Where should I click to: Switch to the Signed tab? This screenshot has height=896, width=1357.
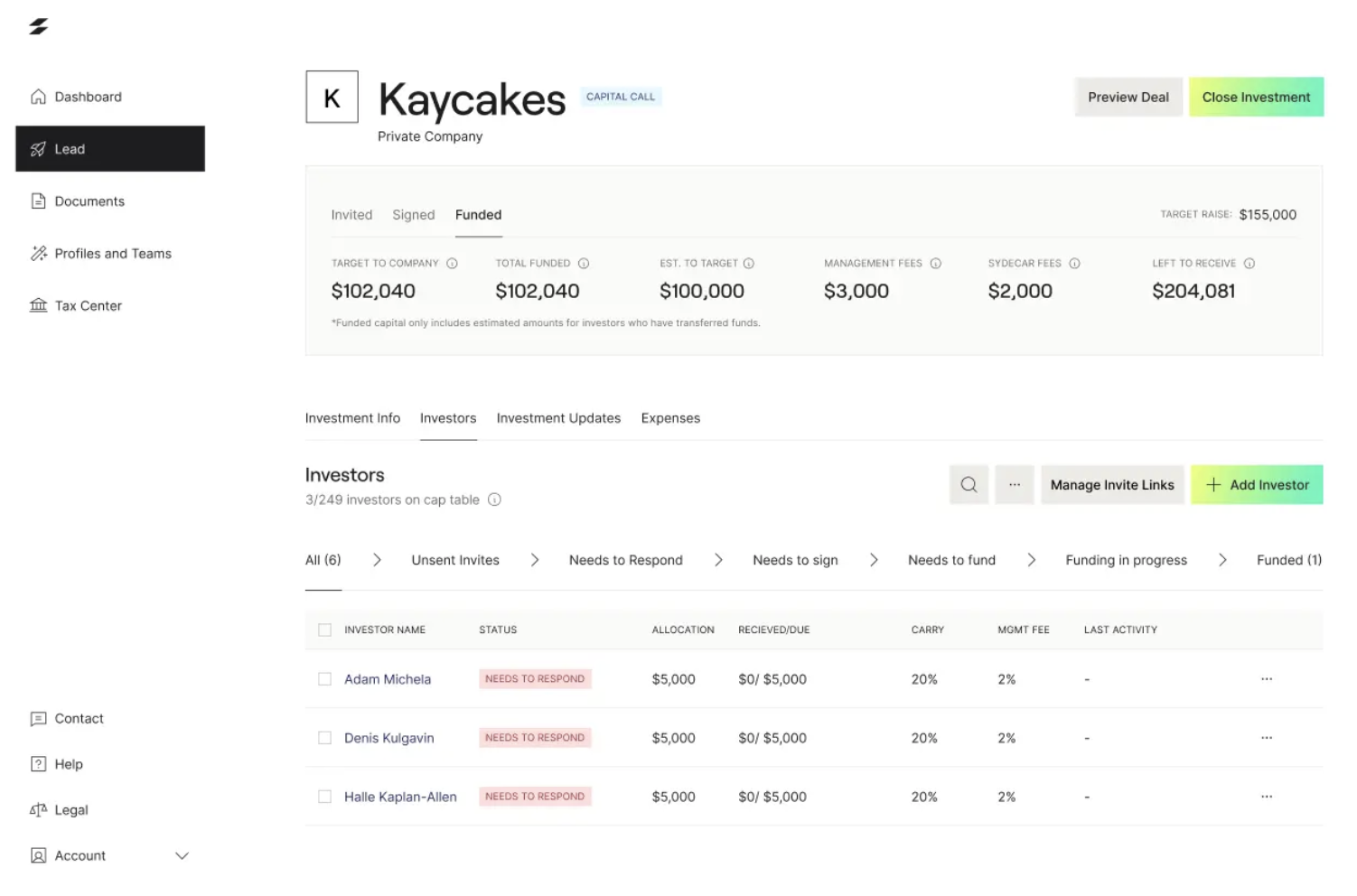coord(413,215)
